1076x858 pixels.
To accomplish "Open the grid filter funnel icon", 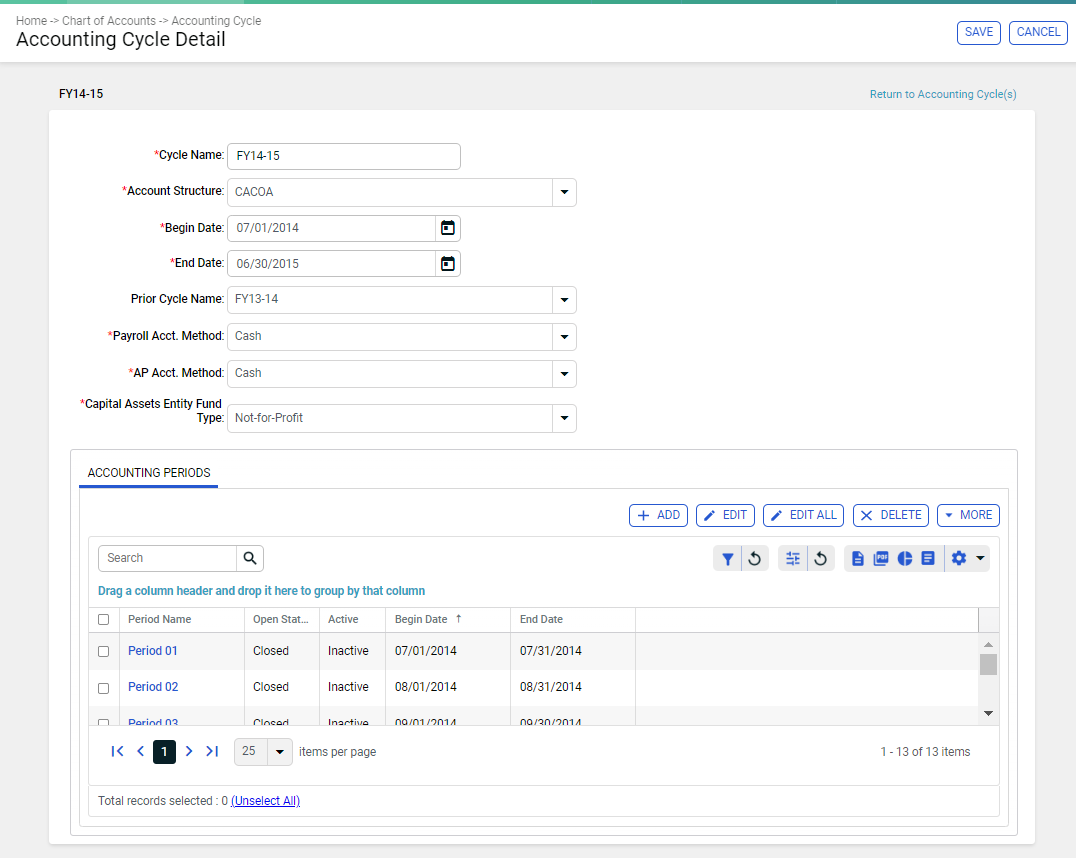I will pos(727,559).
